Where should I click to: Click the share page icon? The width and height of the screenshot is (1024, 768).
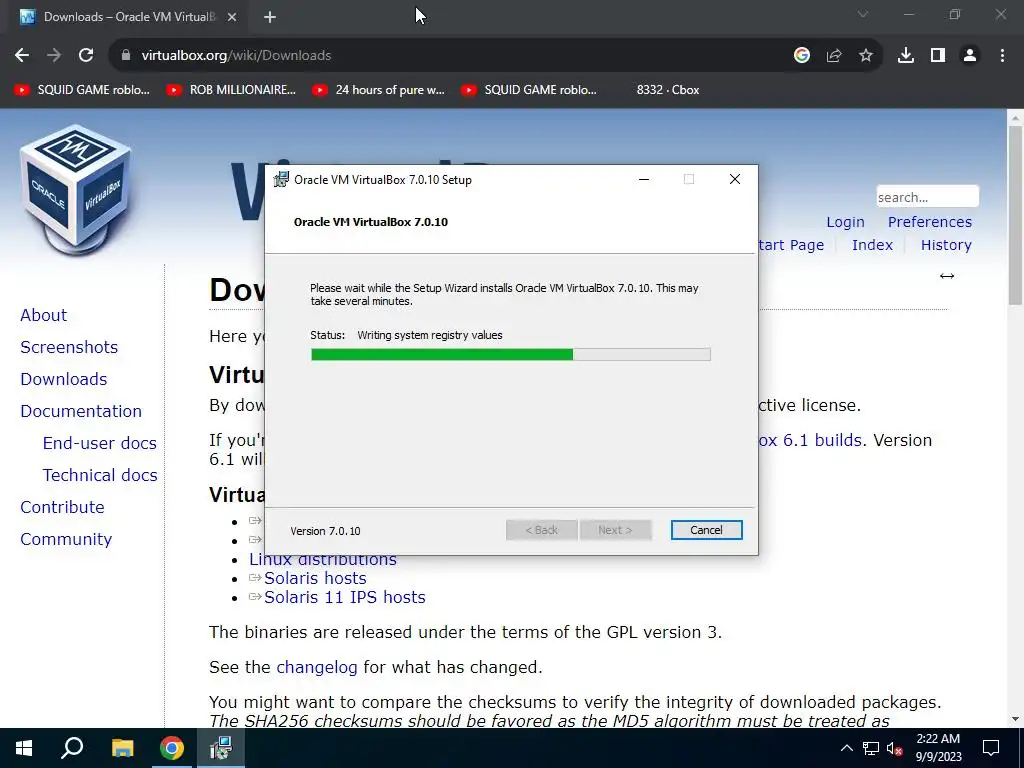834,56
